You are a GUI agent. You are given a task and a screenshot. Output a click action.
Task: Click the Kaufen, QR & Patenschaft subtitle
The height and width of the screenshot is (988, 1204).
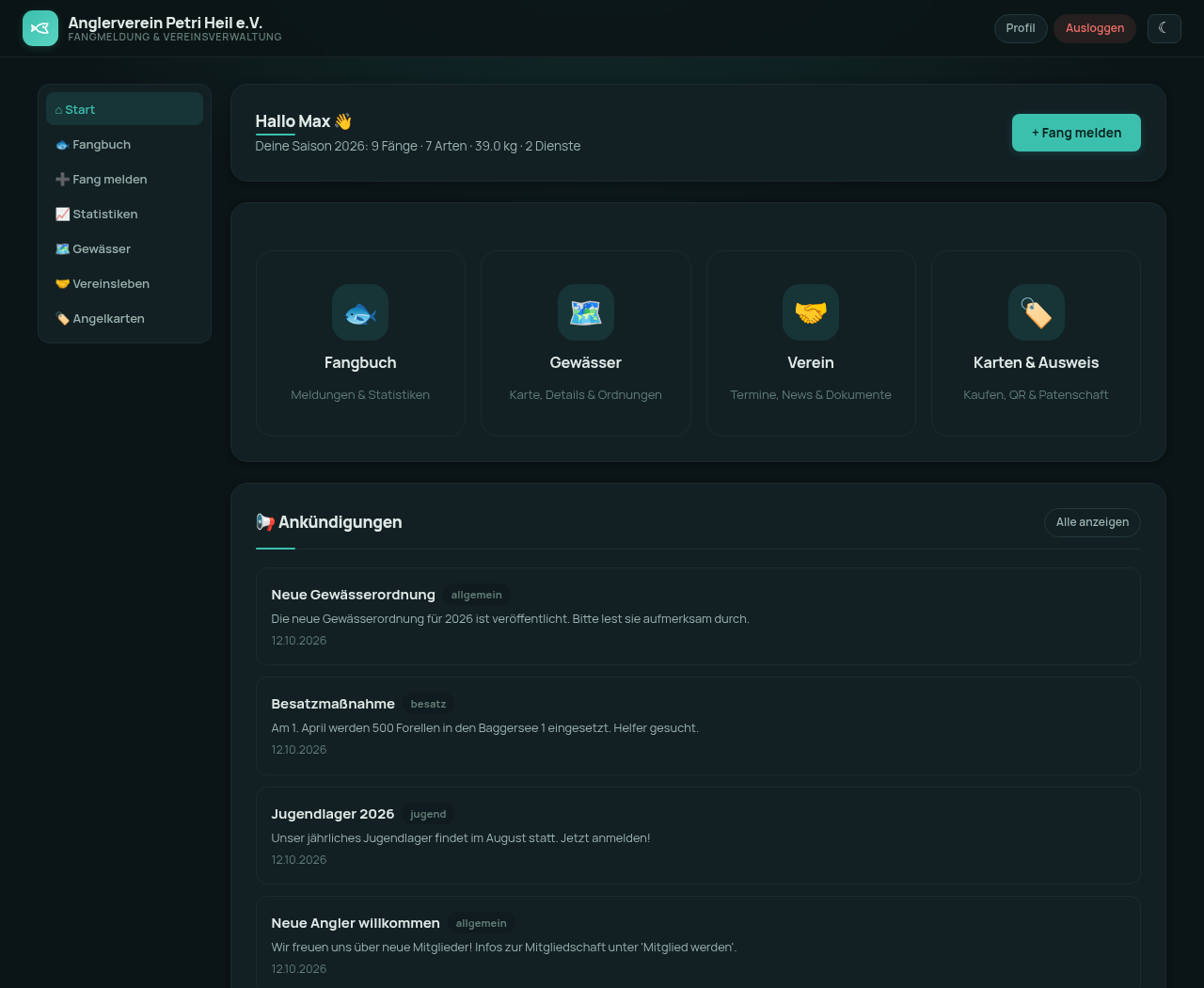point(1036,394)
